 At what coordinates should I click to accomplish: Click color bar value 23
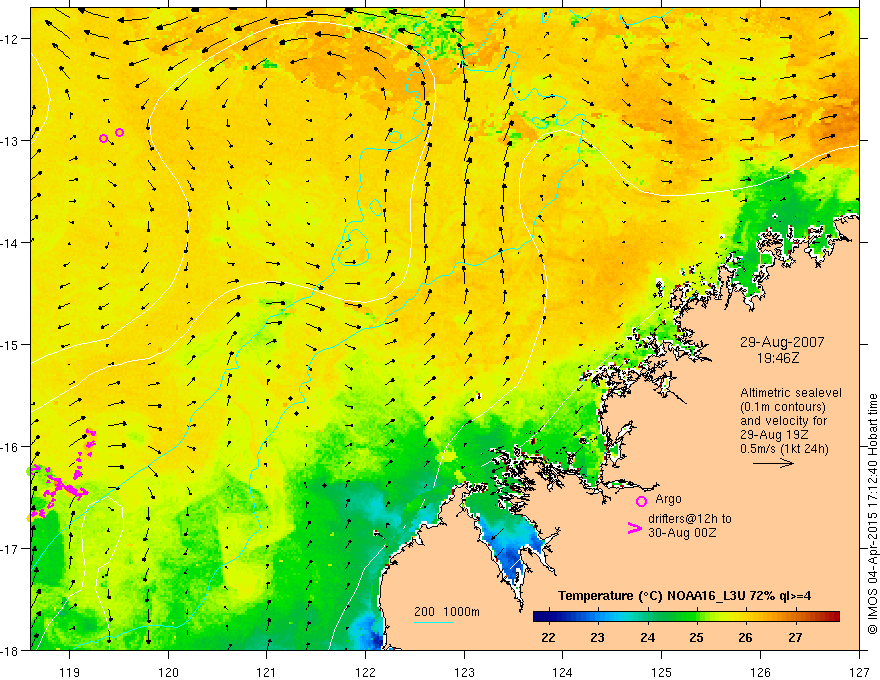tap(598, 638)
